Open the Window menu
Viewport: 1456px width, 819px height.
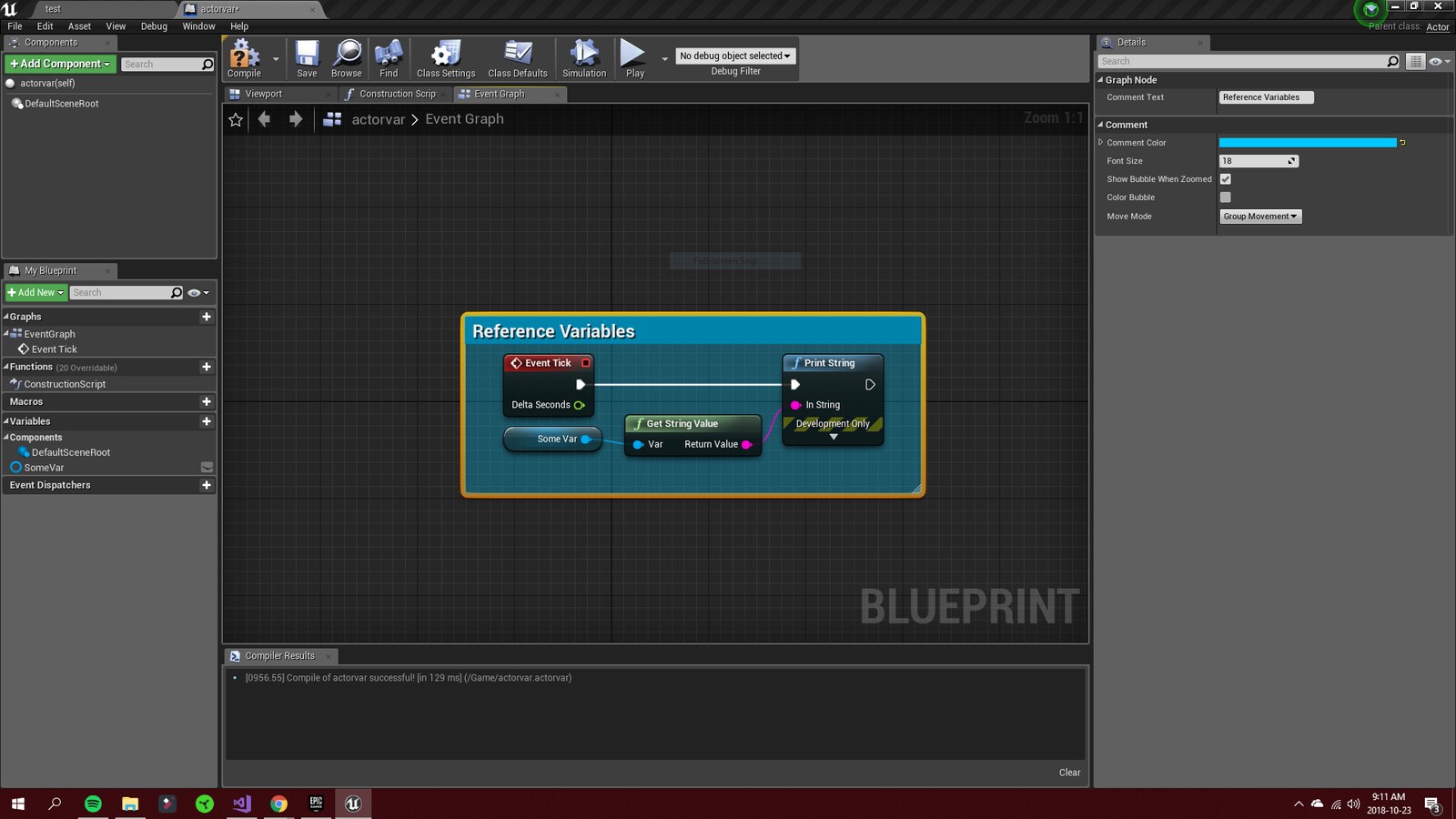(198, 26)
